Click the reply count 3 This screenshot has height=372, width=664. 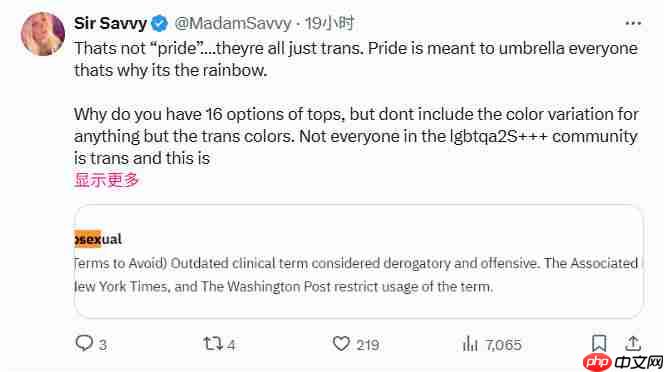tap(103, 345)
